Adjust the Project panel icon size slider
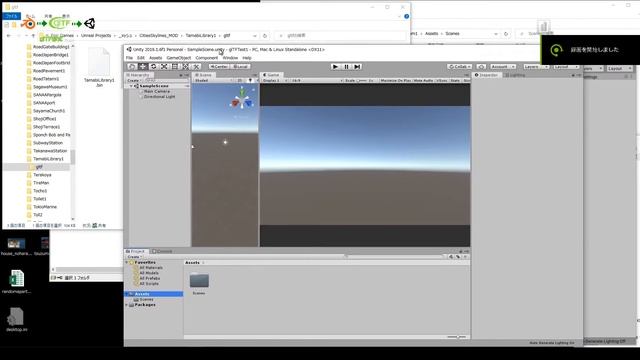Viewport: 640px width, 360px height. tap(457, 337)
